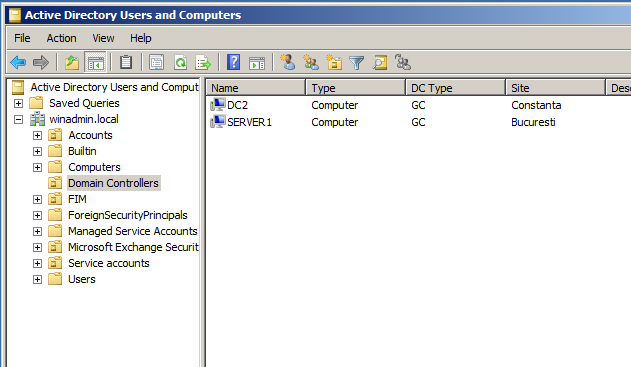Expand the FIM organizational unit
This screenshot has width=631, height=367.
coord(37,200)
